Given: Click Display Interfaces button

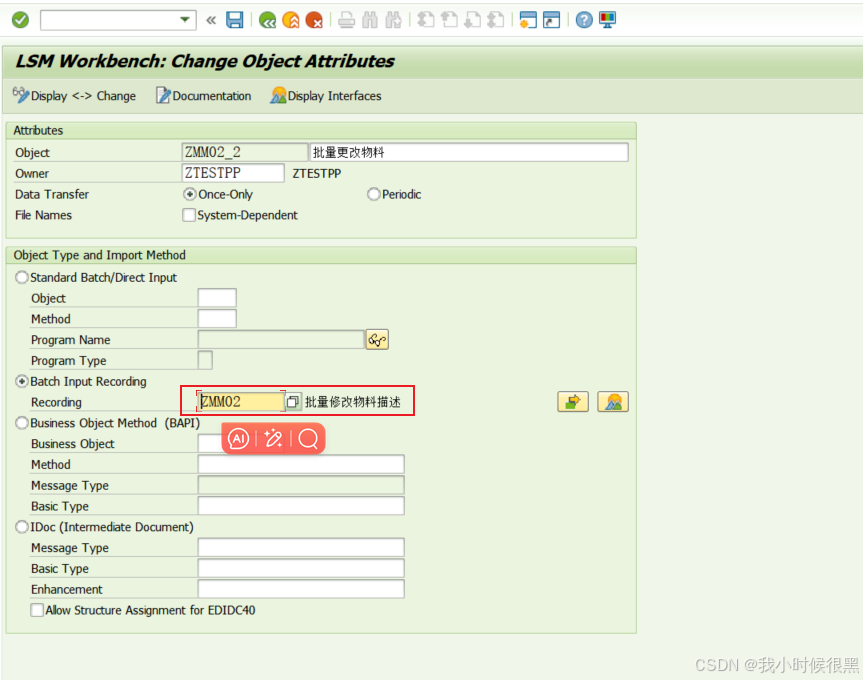Looking at the screenshot, I should pyautogui.click(x=326, y=96).
